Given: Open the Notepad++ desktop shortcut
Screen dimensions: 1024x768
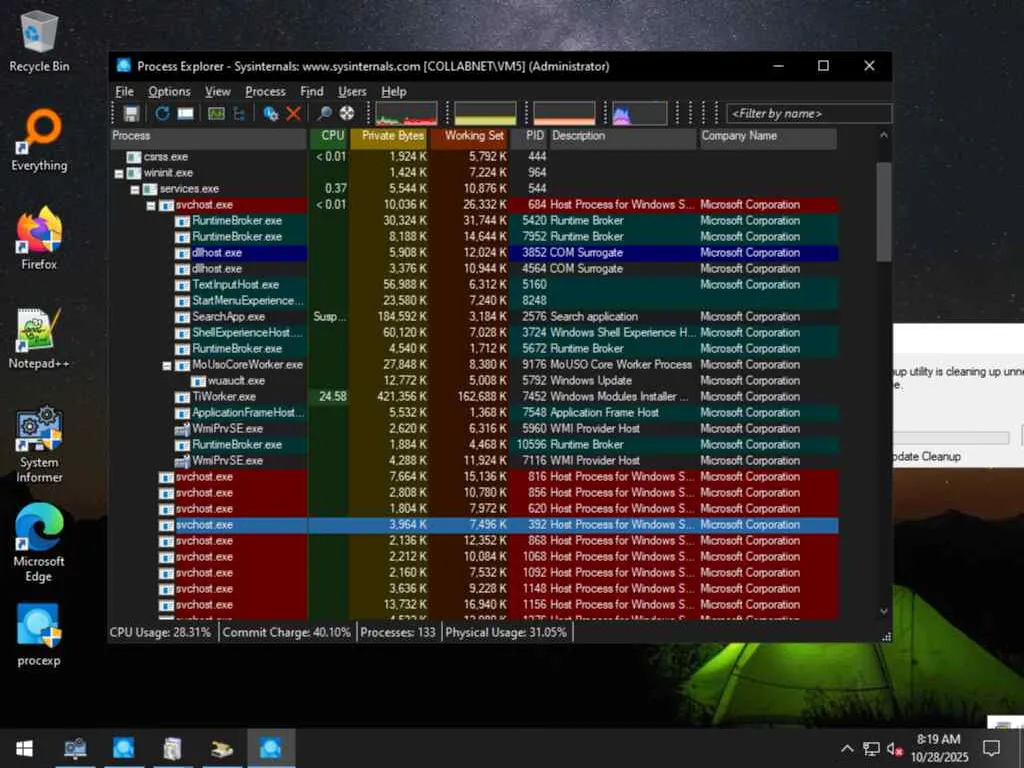Looking at the screenshot, I should point(39,339).
